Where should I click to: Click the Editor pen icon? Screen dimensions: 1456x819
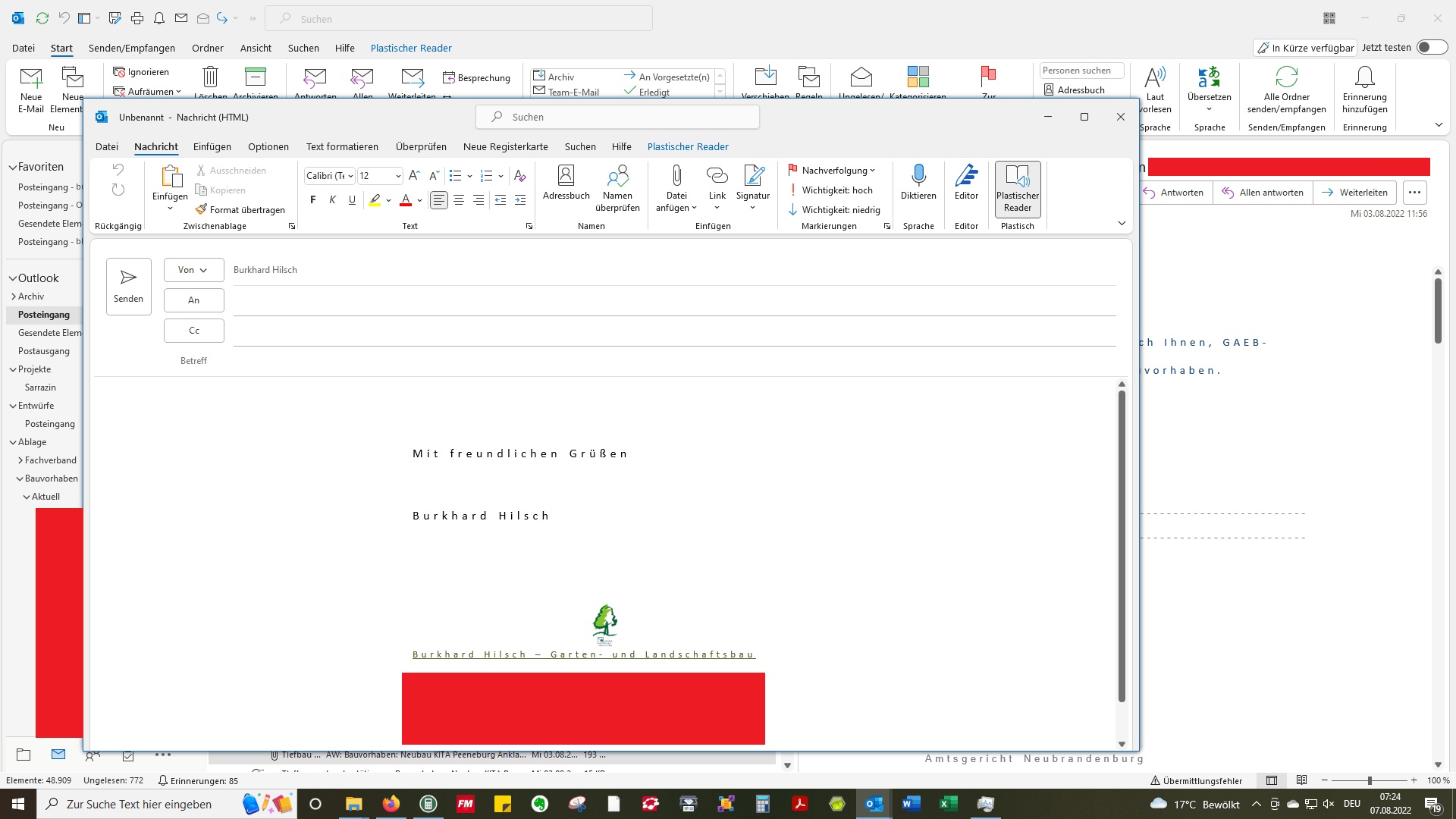966,176
